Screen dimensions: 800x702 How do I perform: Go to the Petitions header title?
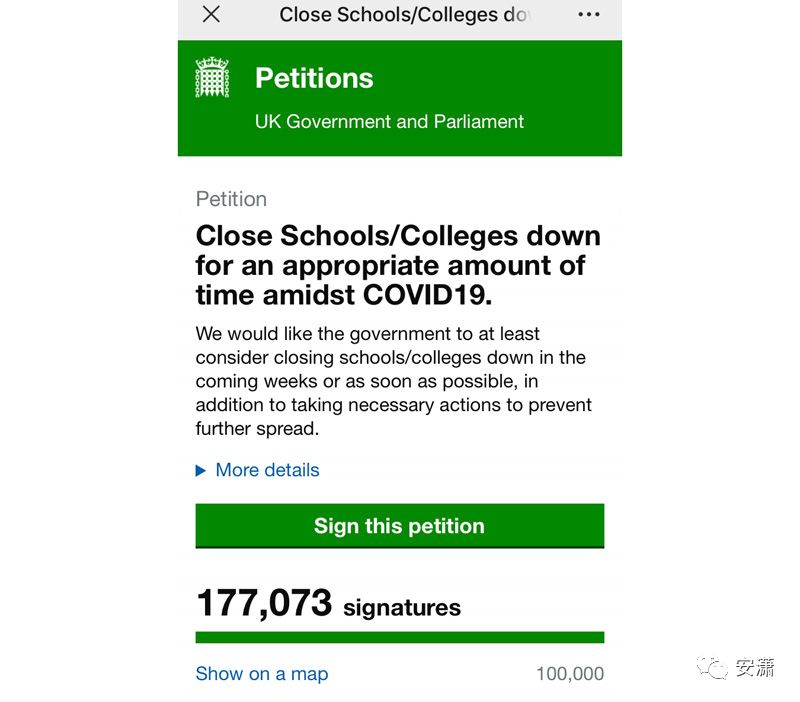click(x=314, y=78)
